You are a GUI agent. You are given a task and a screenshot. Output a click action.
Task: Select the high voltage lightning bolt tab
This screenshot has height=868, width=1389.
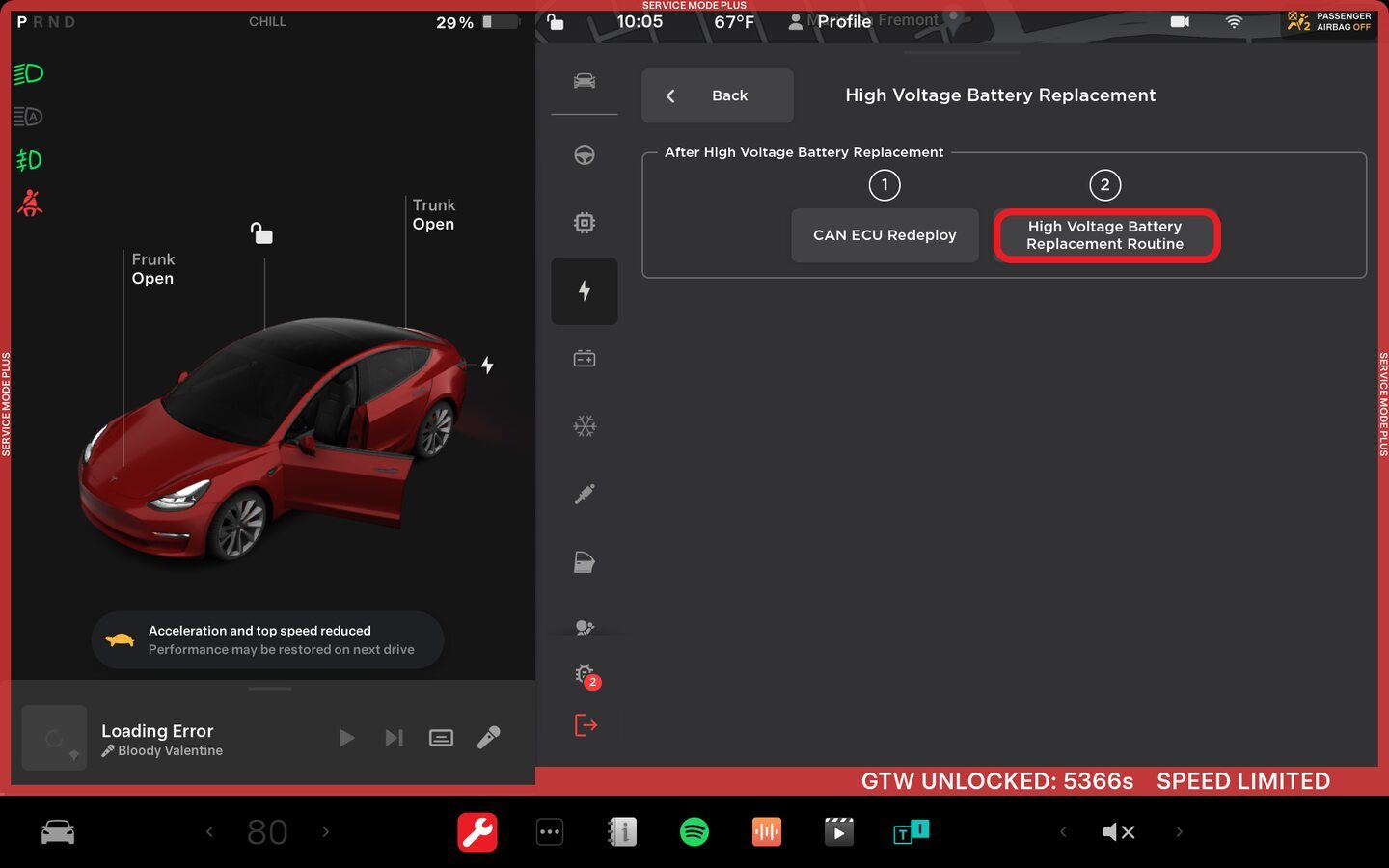[x=585, y=291]
